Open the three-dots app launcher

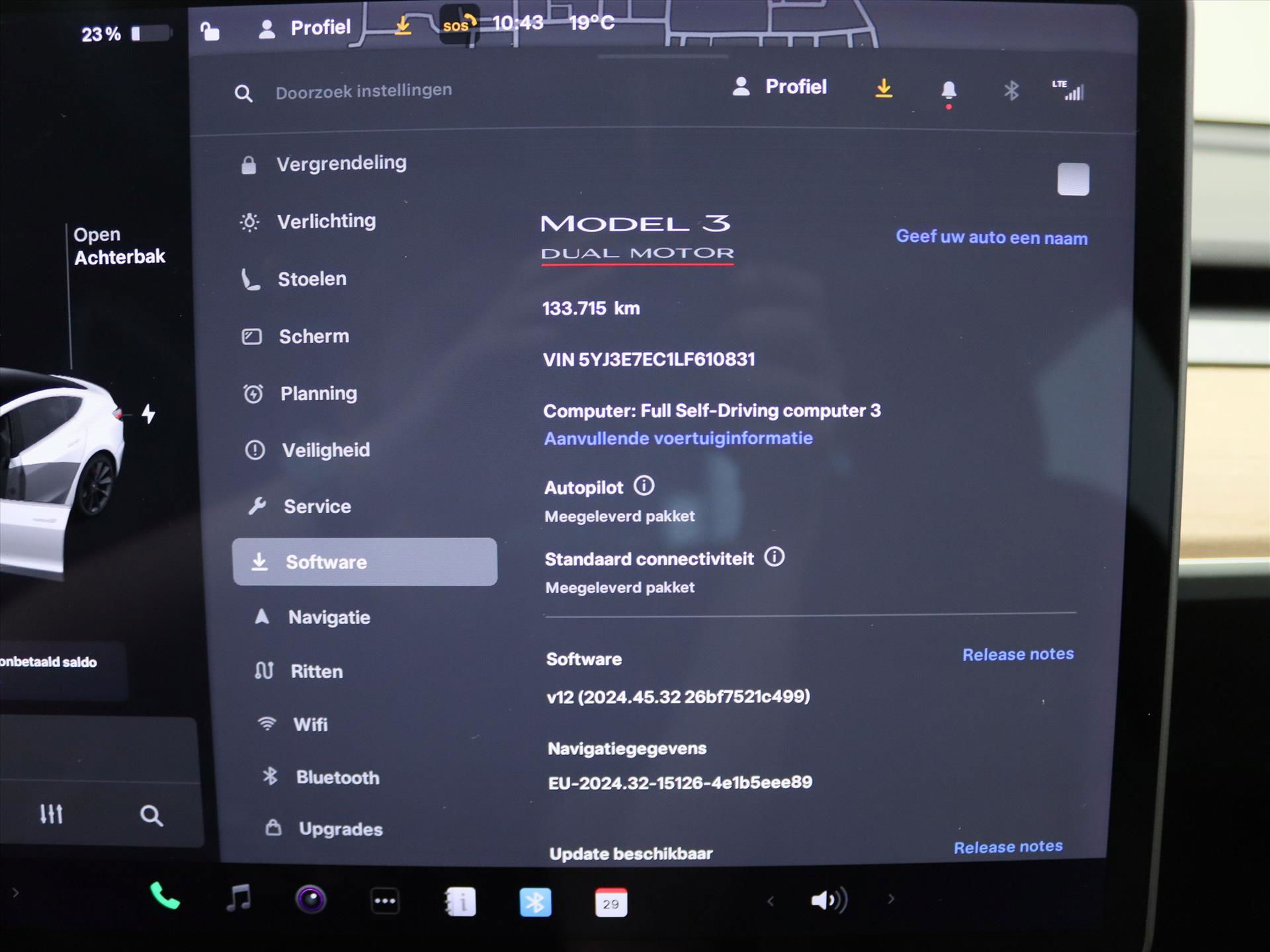click(385, 900)
